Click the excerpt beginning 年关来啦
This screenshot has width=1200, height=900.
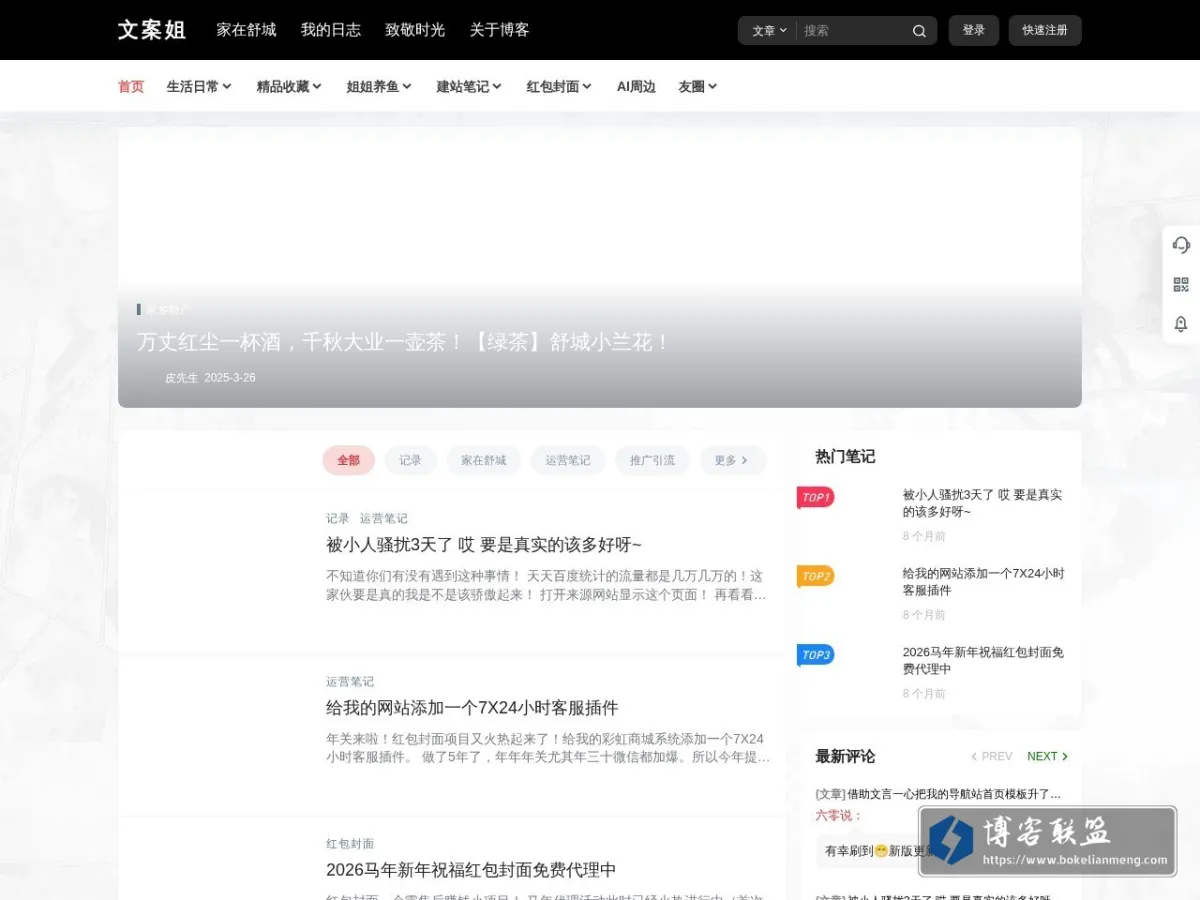pyautogui.click(x=548, y=748)
